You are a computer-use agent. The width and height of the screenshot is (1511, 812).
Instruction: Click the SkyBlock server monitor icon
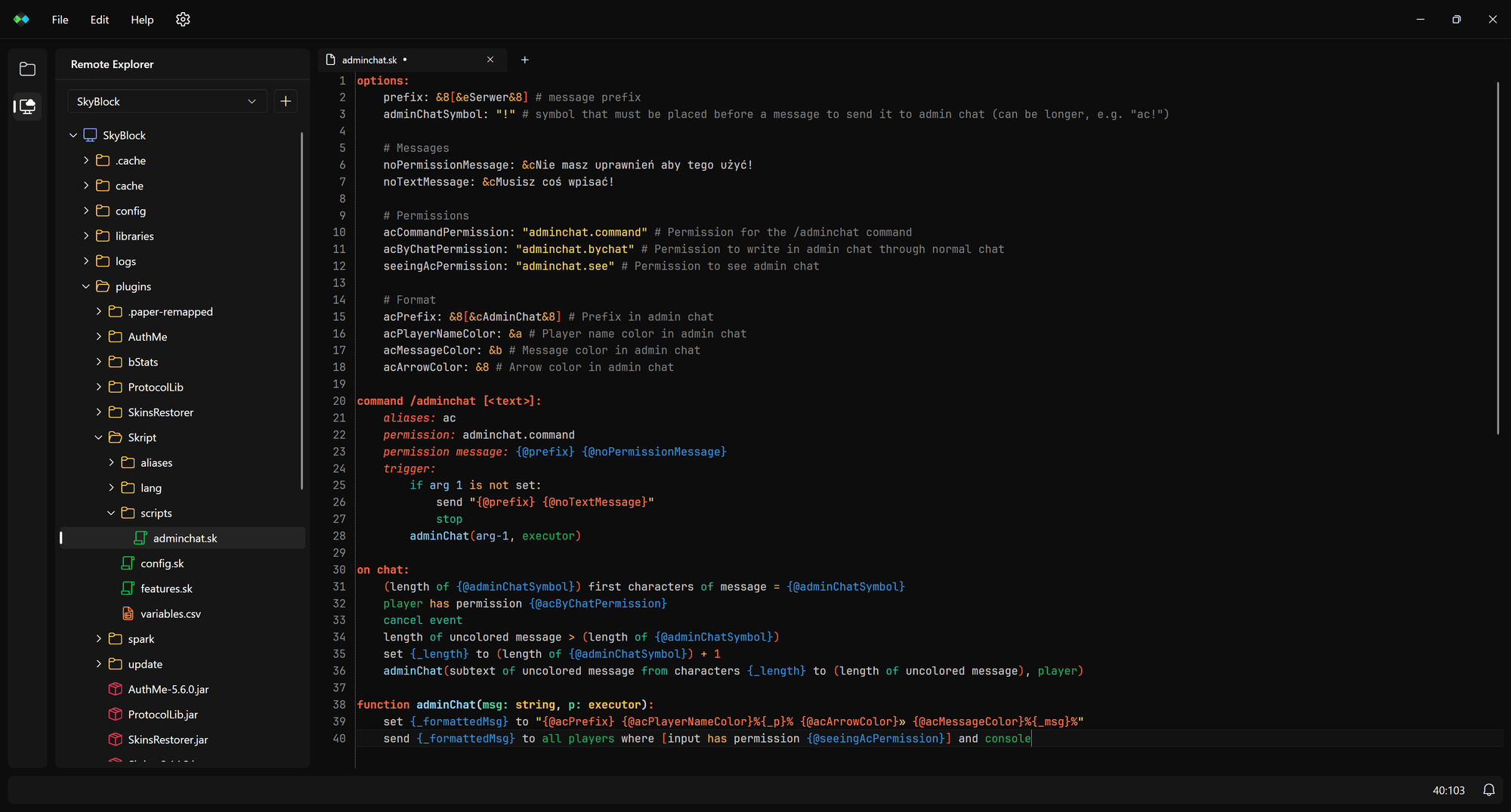point(90,135)
